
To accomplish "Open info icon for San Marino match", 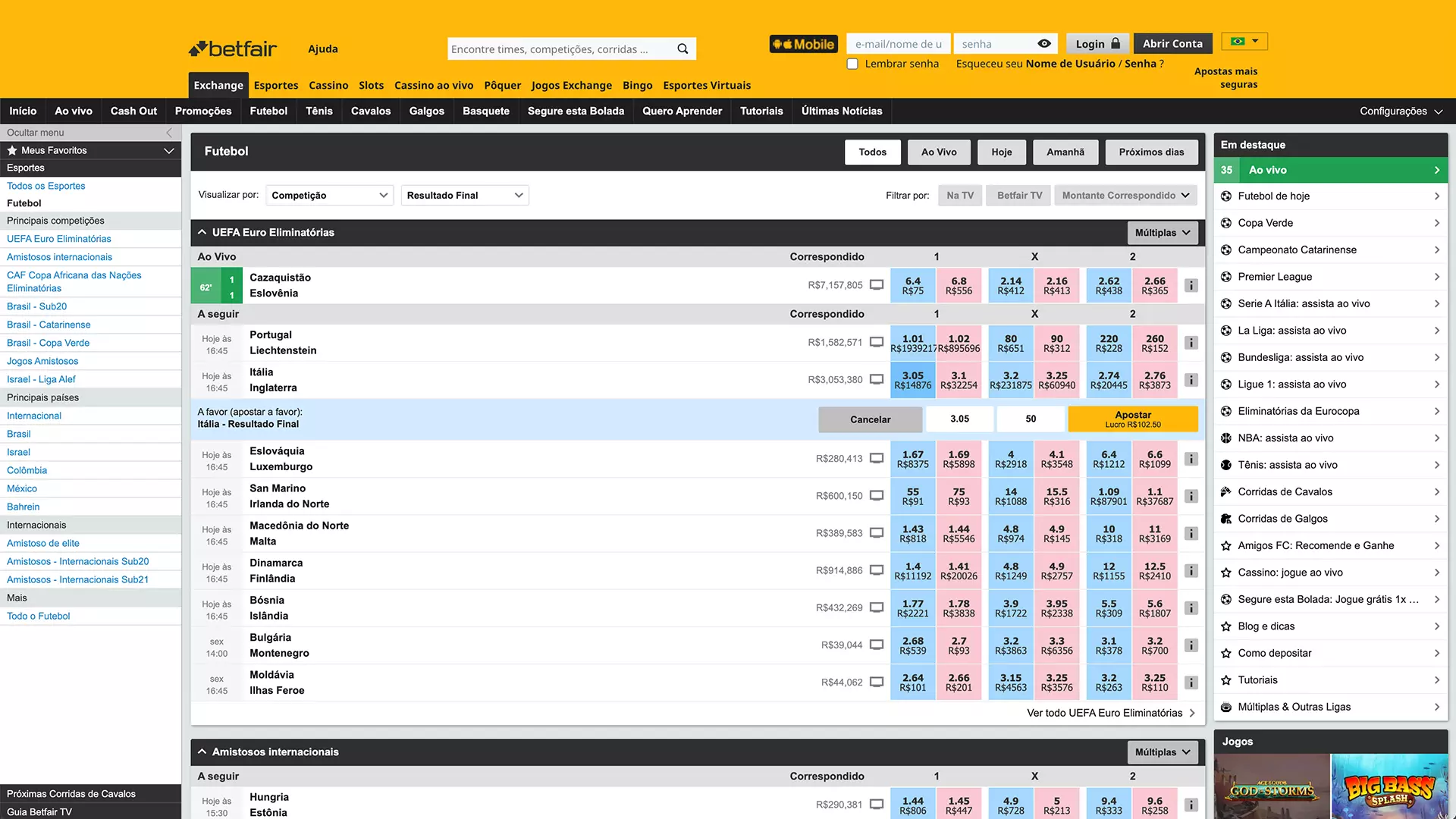I will coord(1191,496).
